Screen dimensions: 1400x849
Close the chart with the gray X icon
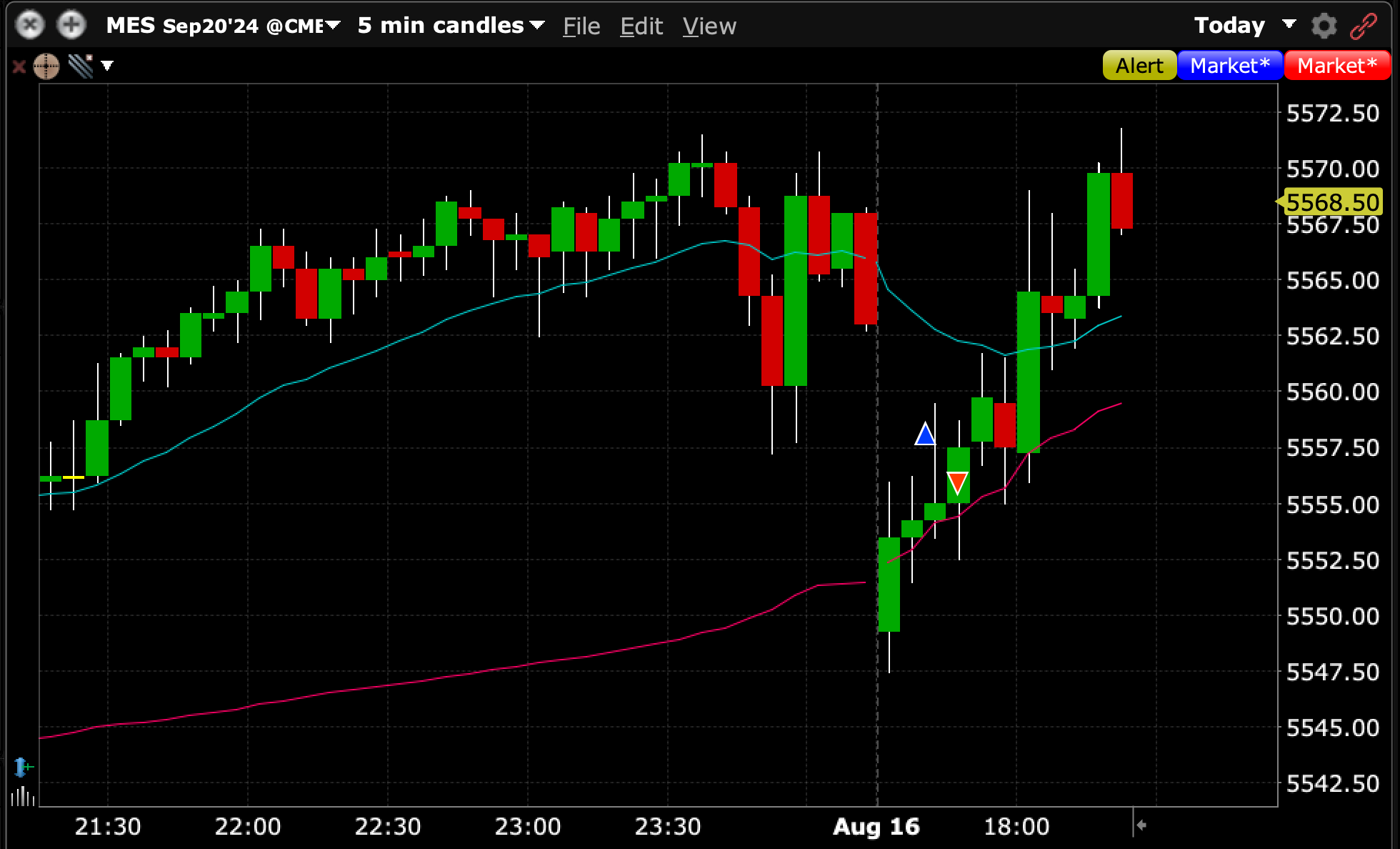(x=30, y=26)
